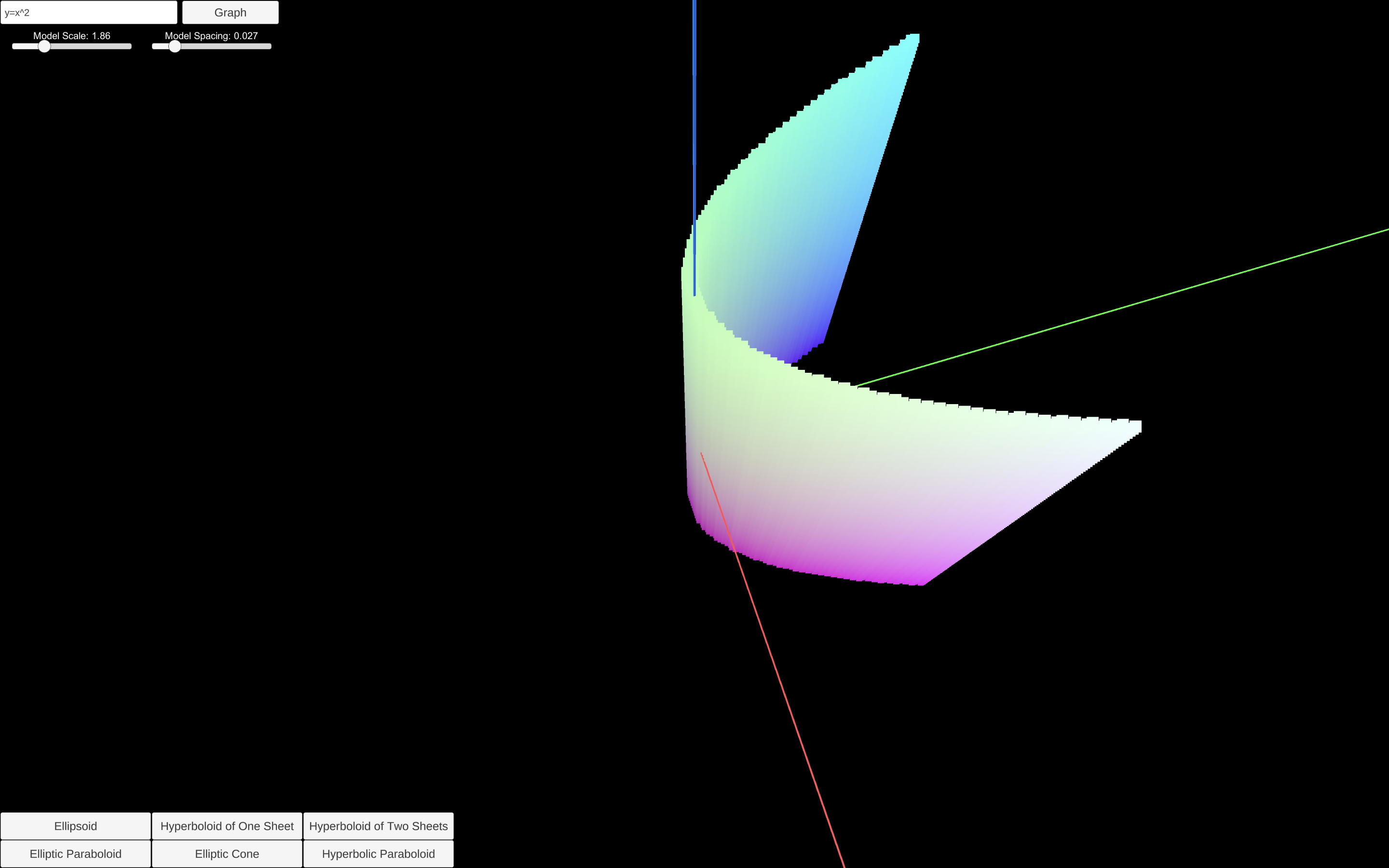Select the Elliptic Paraboloid preset
The height and width of the screenshot is (868, 1389).
click(x=75, y=853)
